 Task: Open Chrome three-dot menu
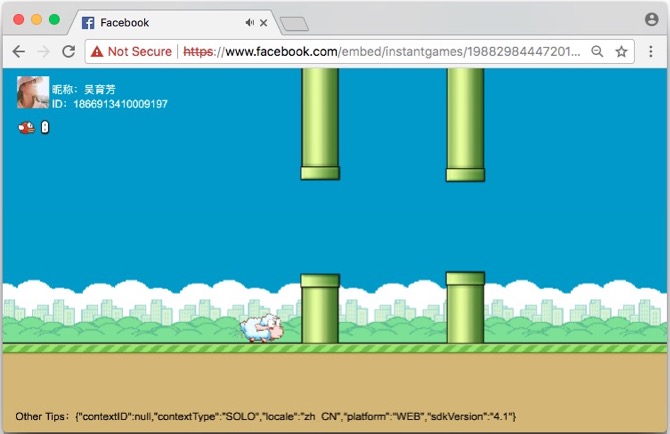click(651, 52)
